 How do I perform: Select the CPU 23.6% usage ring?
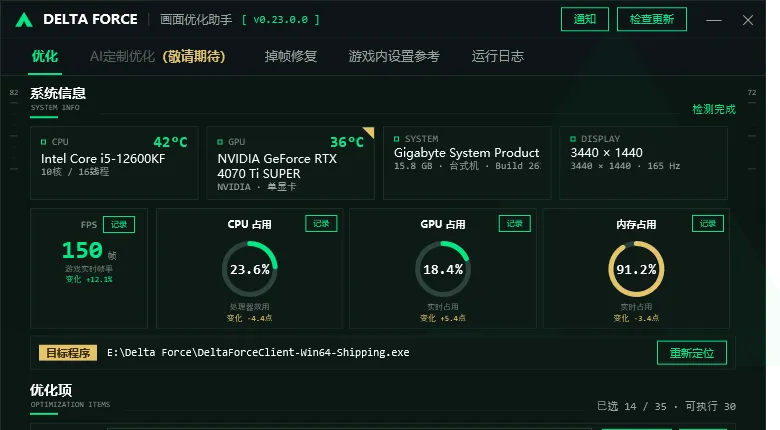click(250, 269)
